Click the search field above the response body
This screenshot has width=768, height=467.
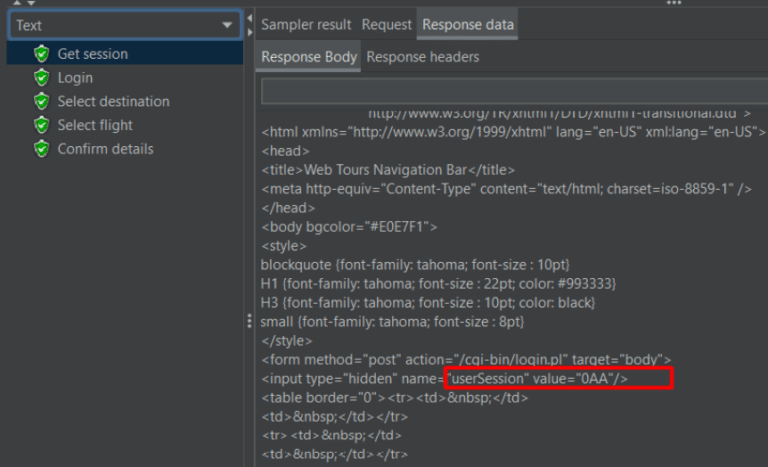(512, 92)
